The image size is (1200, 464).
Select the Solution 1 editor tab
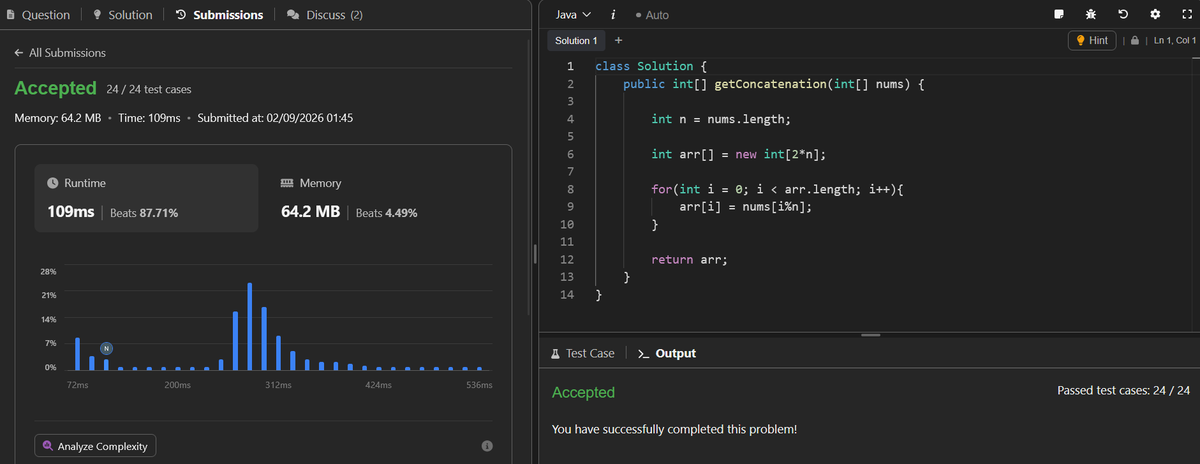(x=576, y=40)
